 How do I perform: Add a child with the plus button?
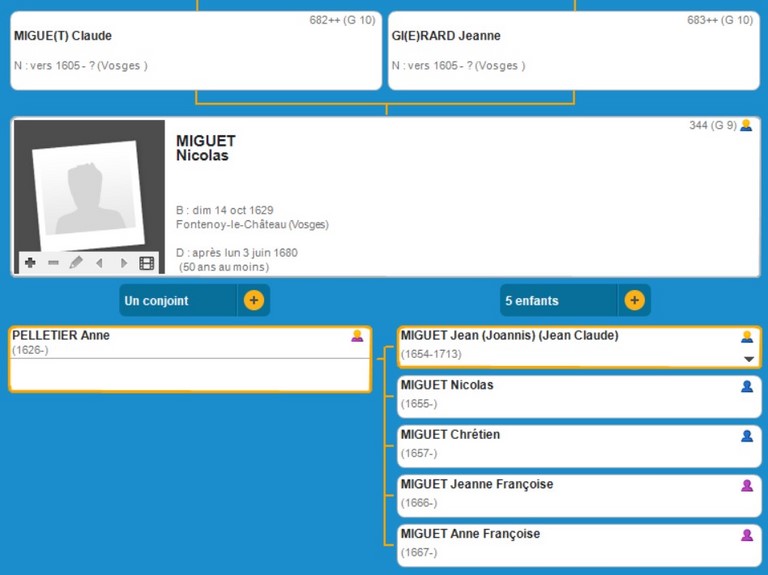pyautogui.click(x=634, y=300)
